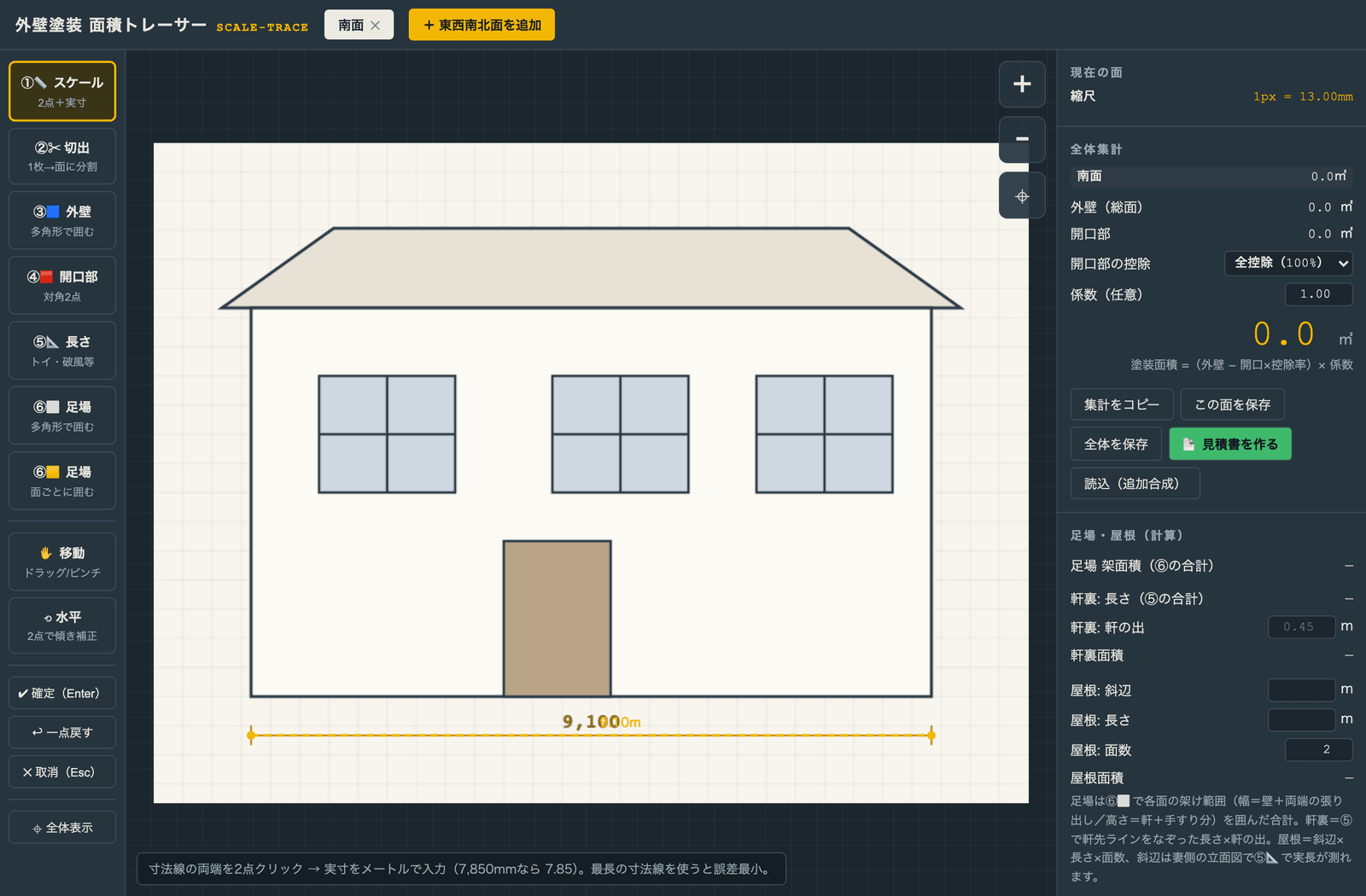Image resolution: width=1366 pixels, height=896 pixels.
Task: Switch to the 南面 tab
Action: 351,26
